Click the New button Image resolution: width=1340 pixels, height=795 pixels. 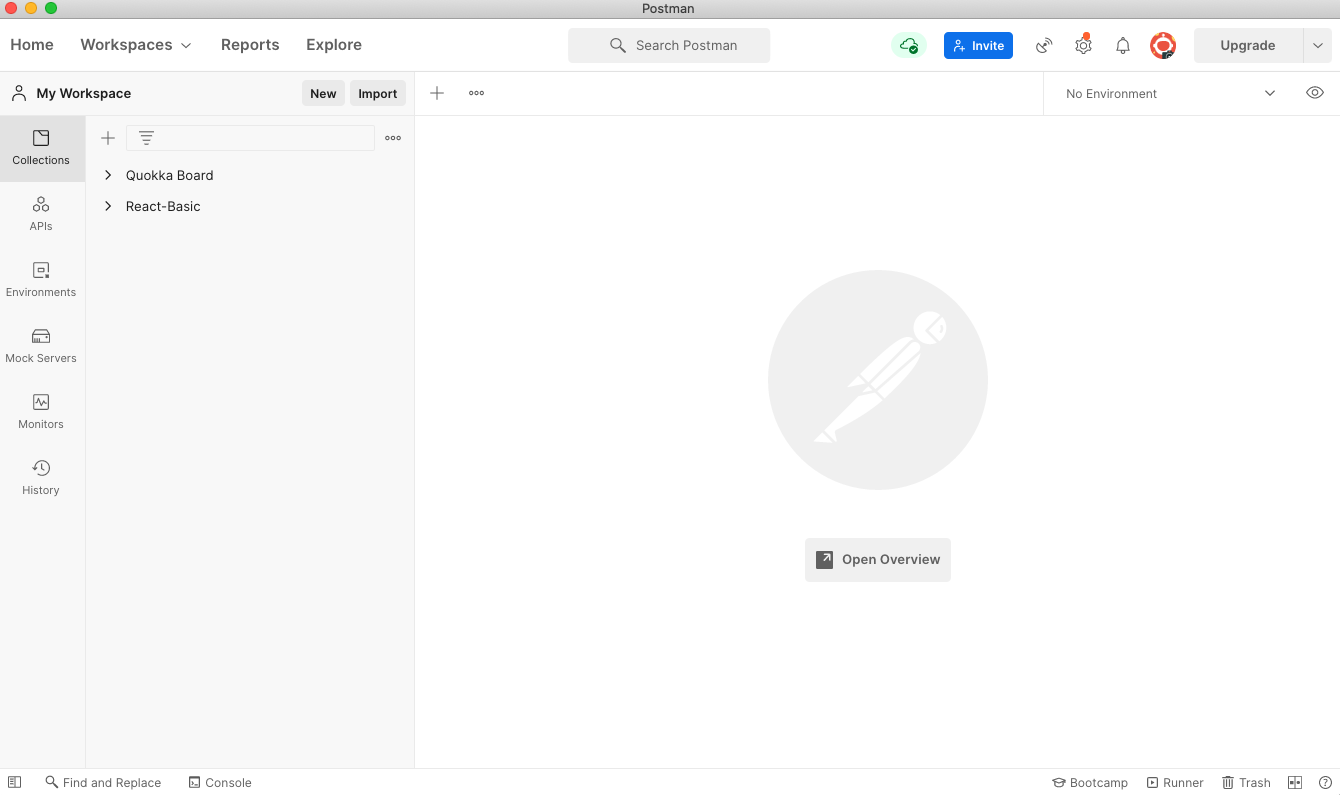click(x=323, y=93)
